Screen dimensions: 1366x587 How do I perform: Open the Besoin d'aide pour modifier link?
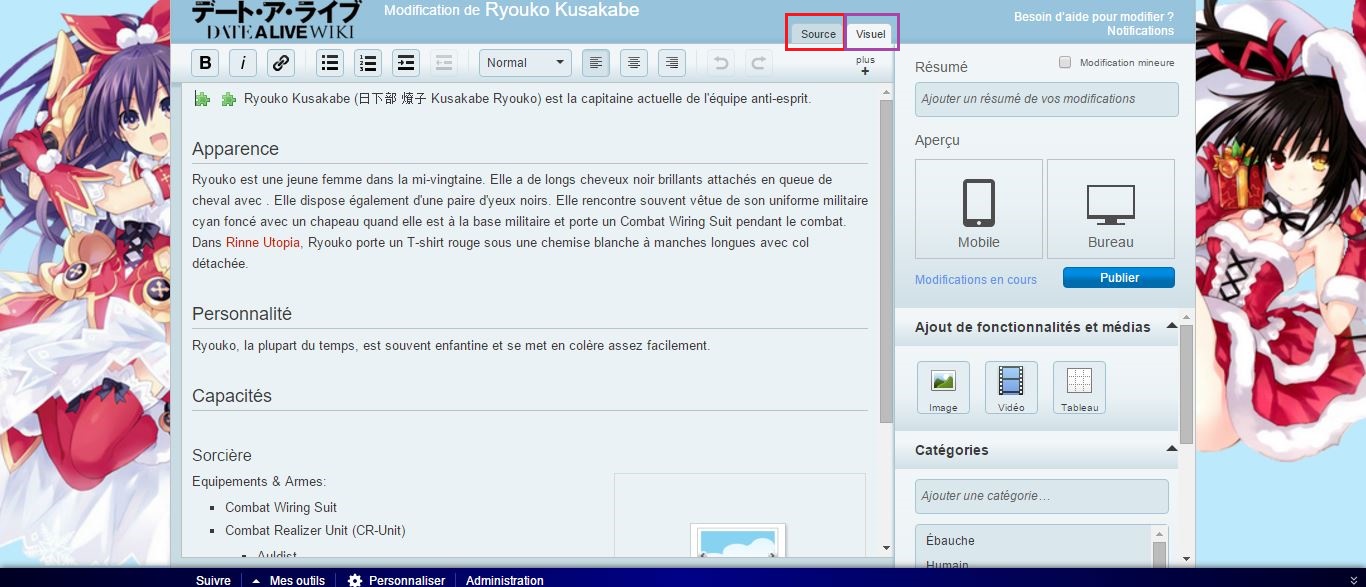pos(1094,17)
